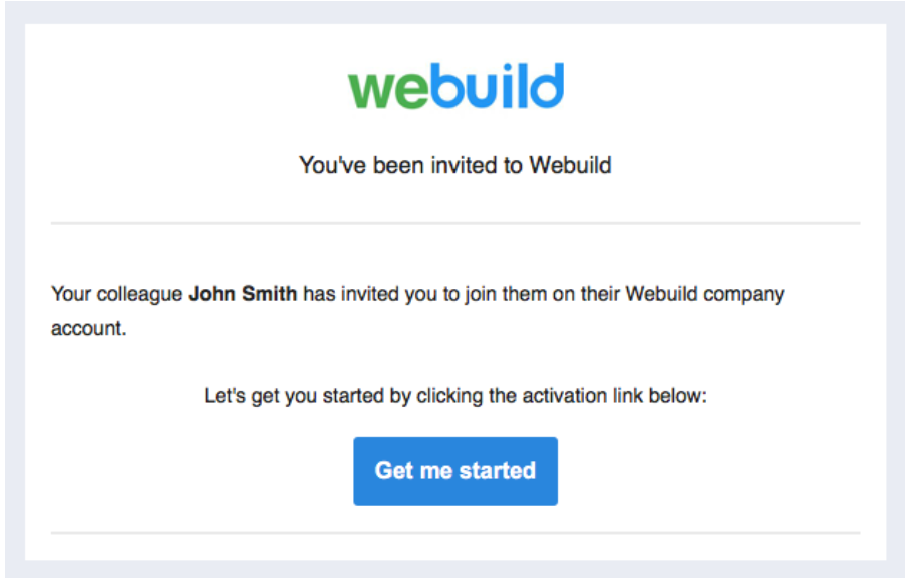The image size is (908, 578).
Task: Click the words "Your colleague"
Action: (x=117, y=294)
